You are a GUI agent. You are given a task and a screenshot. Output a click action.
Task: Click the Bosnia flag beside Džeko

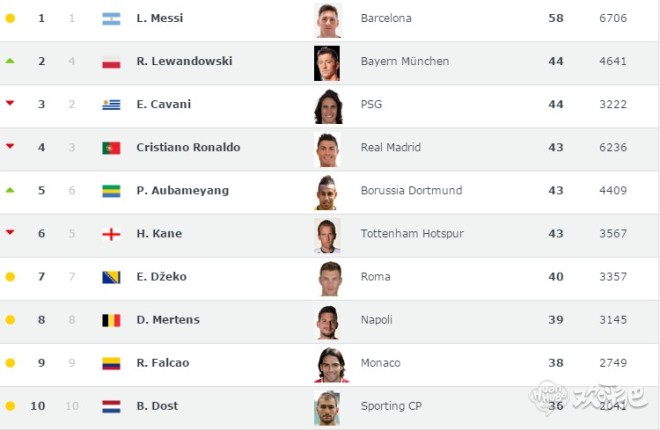tap(111, 277)
